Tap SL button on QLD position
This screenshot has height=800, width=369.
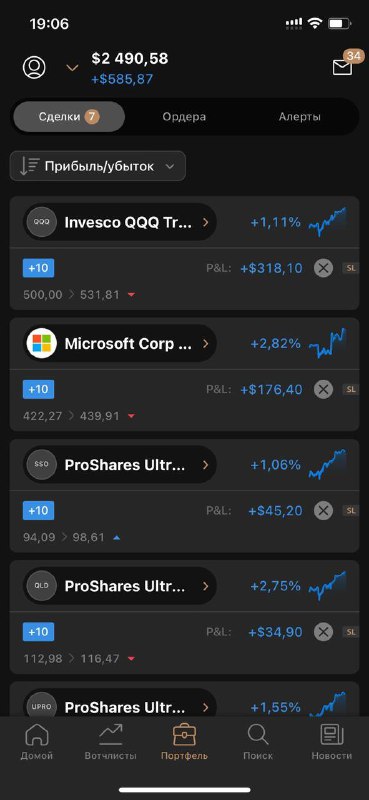tap(351, 632)
